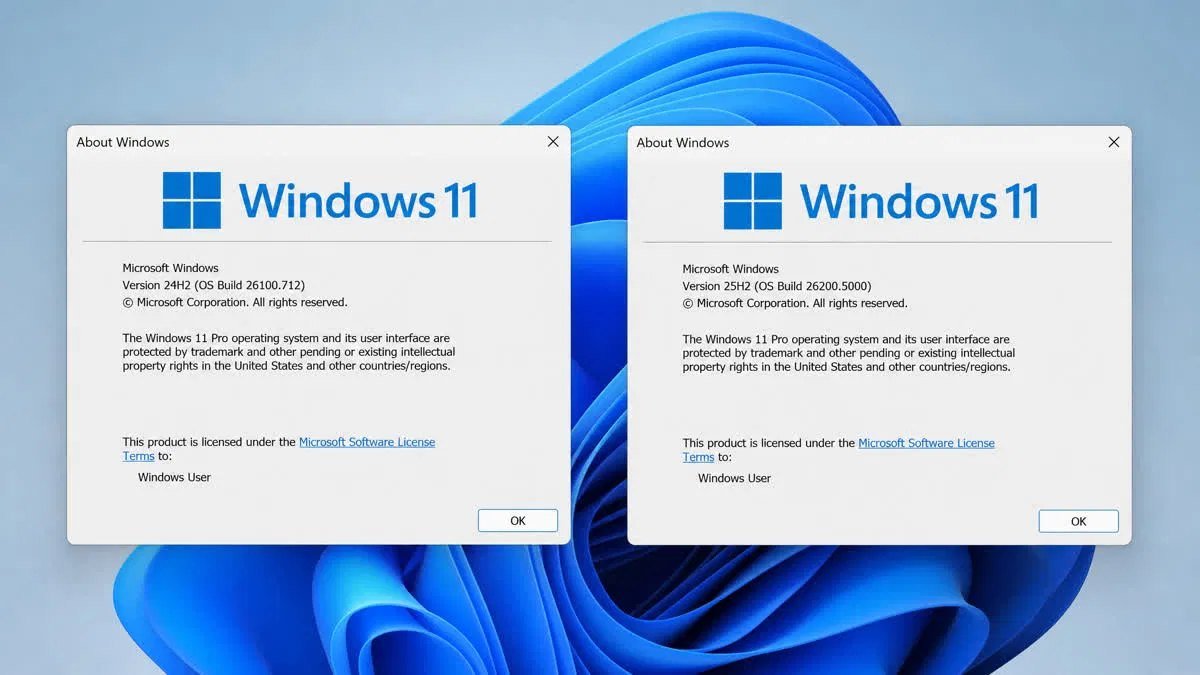Viewport: 1200px width, 675px height.
Task: Close the 25H2 About Windows dialog
Action: tap(1113, 142)
